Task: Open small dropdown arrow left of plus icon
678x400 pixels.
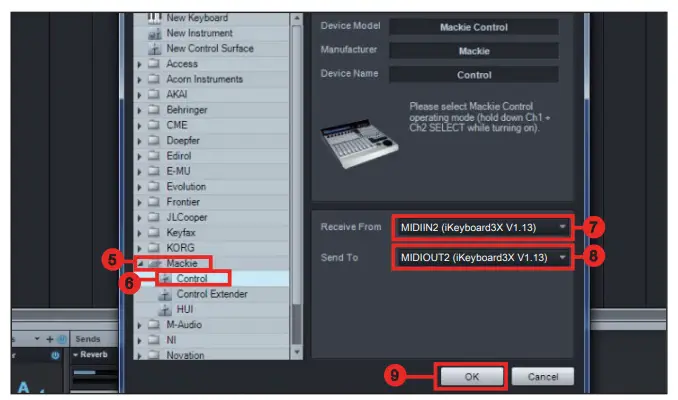Action: [37, 339]
